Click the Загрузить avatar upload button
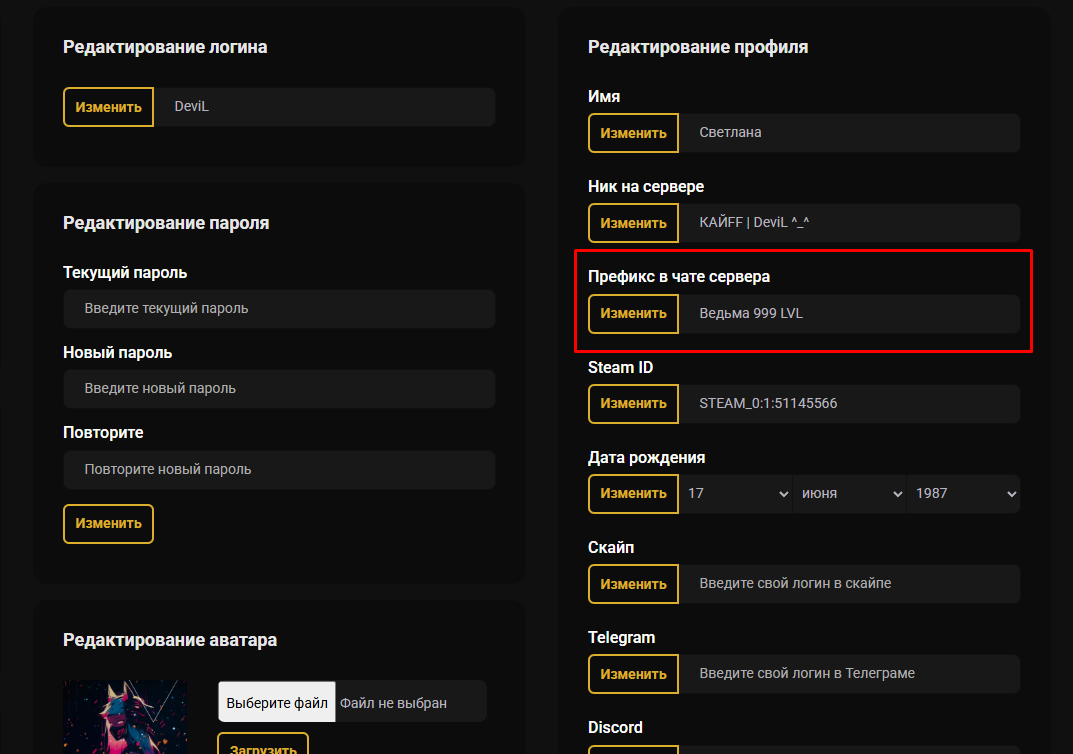This screenshot has height=754, width=1073. 263,744
